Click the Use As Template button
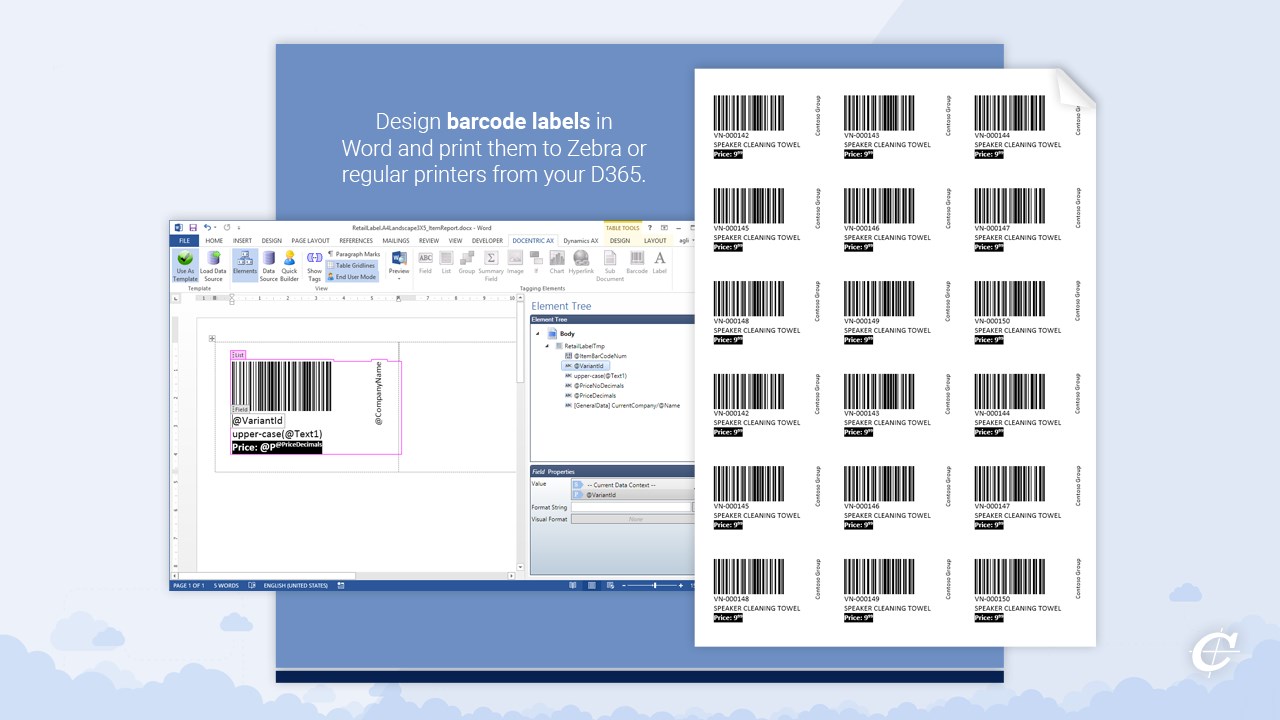 click(x=185, y=266)
